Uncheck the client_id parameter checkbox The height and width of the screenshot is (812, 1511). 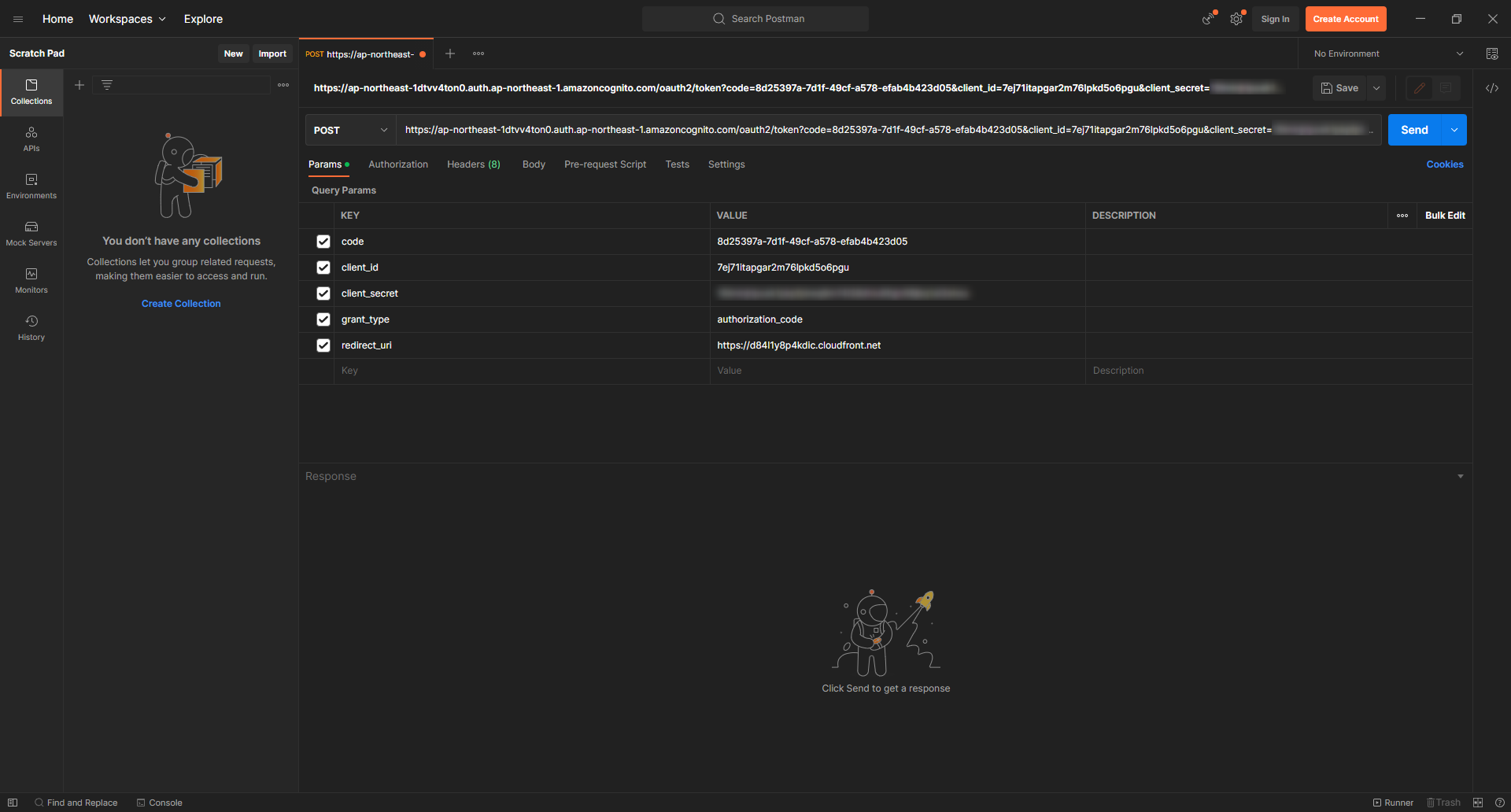[323, 268]
